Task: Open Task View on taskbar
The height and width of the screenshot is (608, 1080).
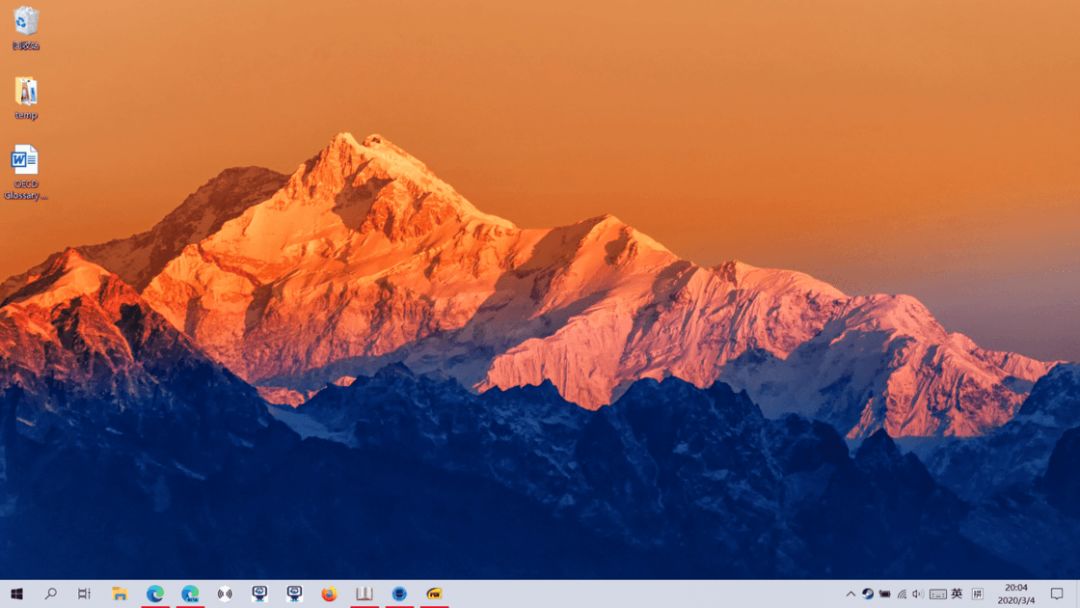Action: pos(84,594)
